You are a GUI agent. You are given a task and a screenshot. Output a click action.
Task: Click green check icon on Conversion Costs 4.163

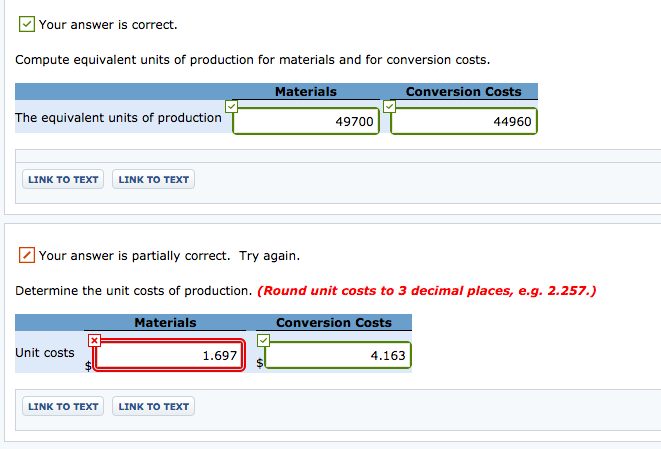coord(263,340)
